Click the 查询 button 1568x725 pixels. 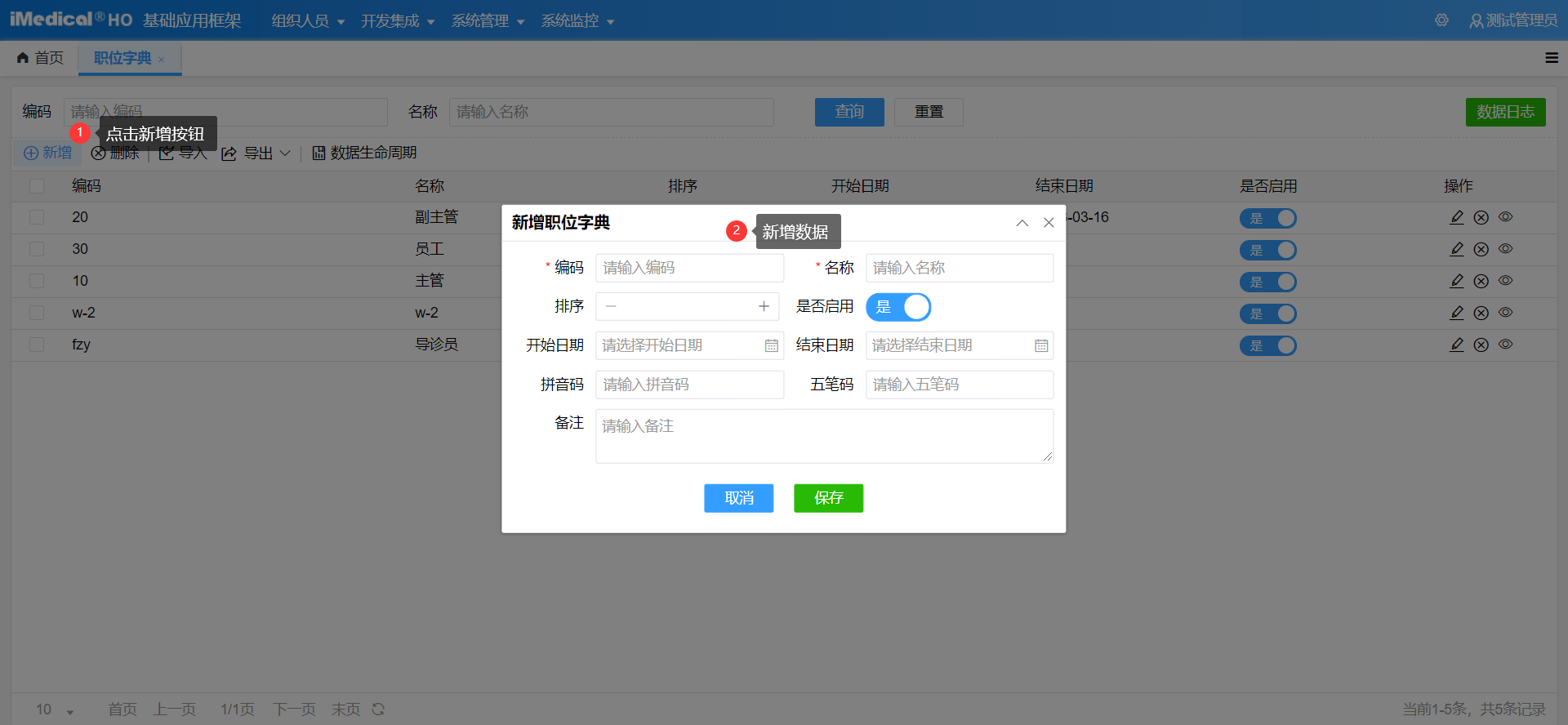pos(849,112)
